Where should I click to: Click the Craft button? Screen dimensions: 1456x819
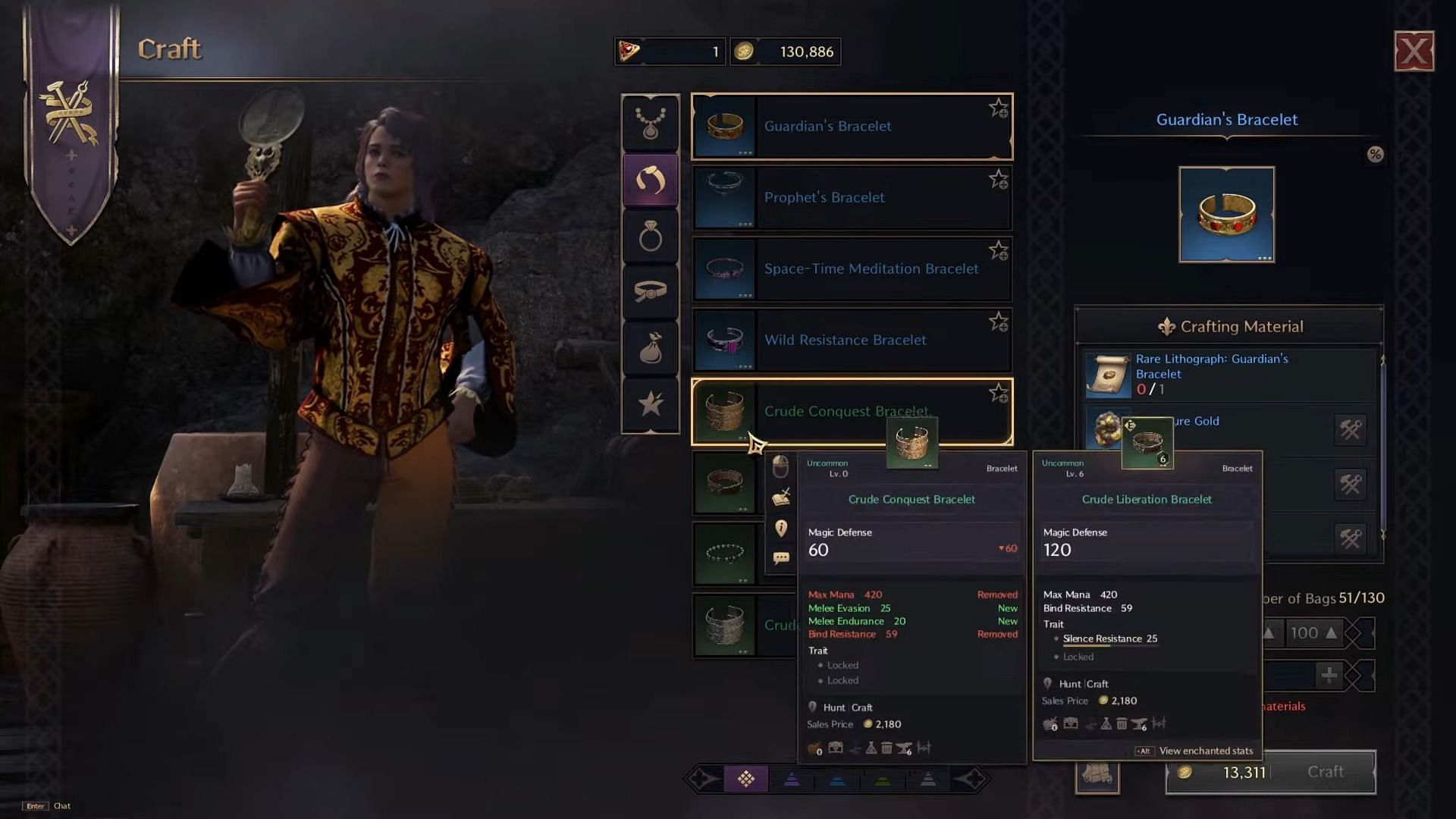(1325, 772)
